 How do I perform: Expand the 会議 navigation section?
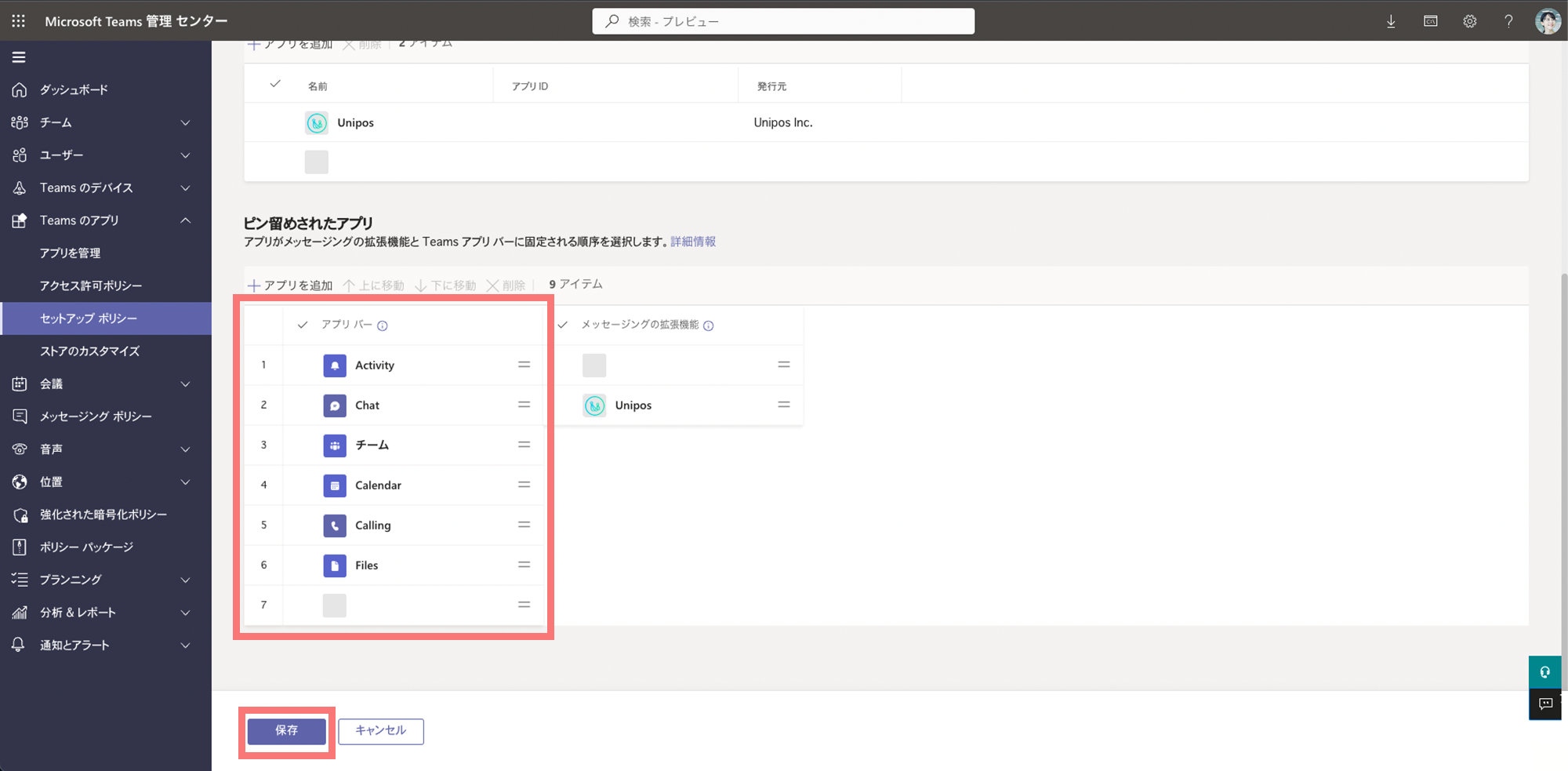(186, 384)
